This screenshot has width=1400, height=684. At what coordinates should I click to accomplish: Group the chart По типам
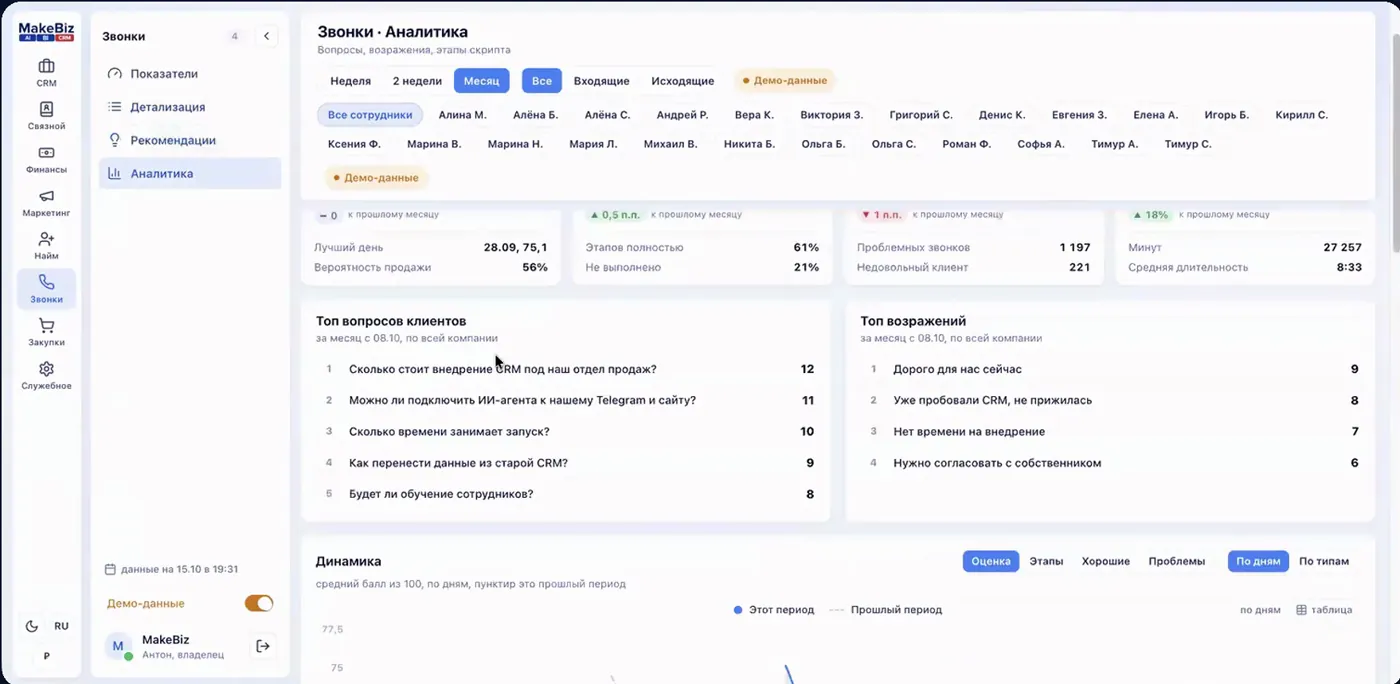(x=1323, y=561)
